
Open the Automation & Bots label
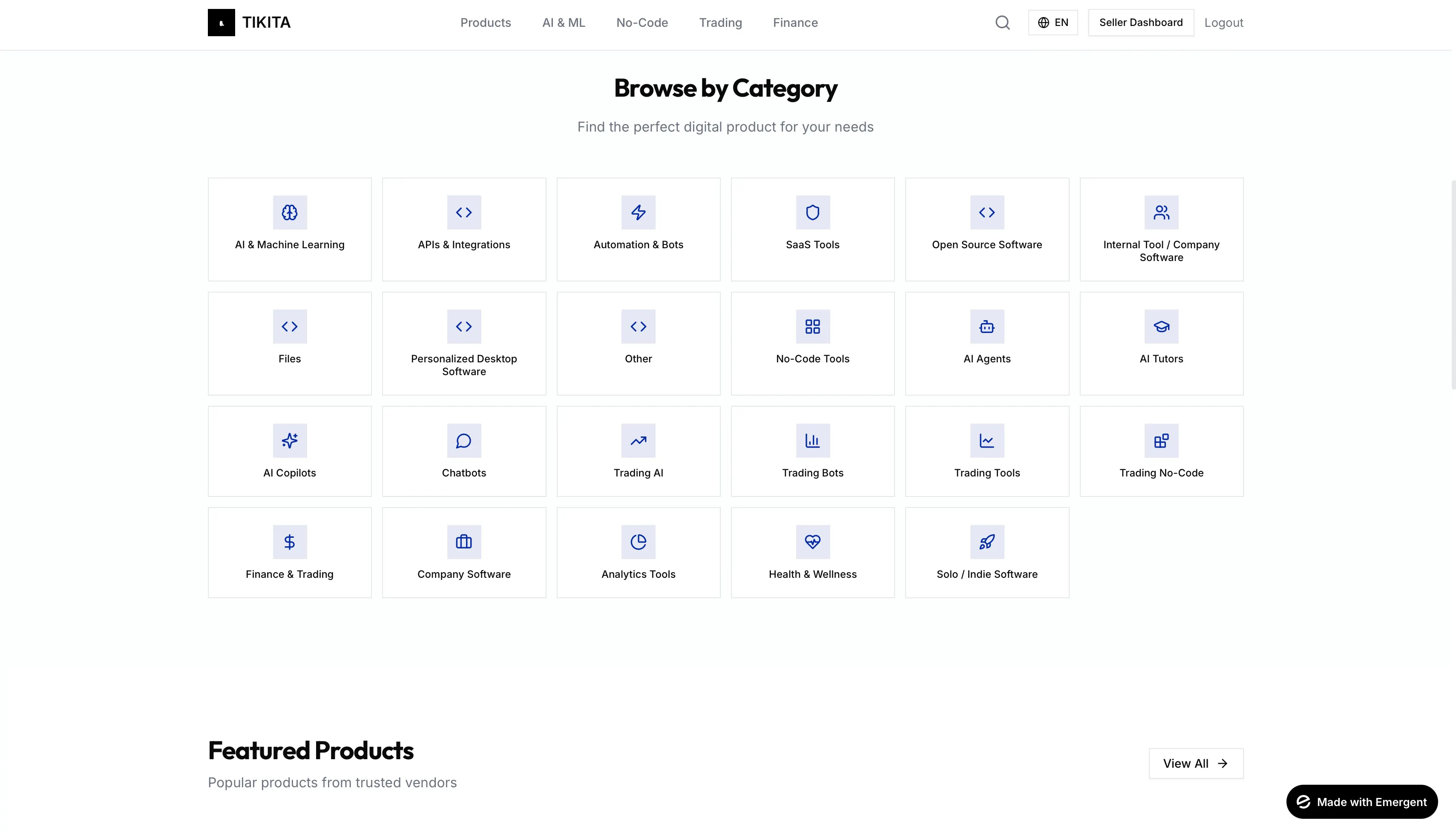pos(638,244)
